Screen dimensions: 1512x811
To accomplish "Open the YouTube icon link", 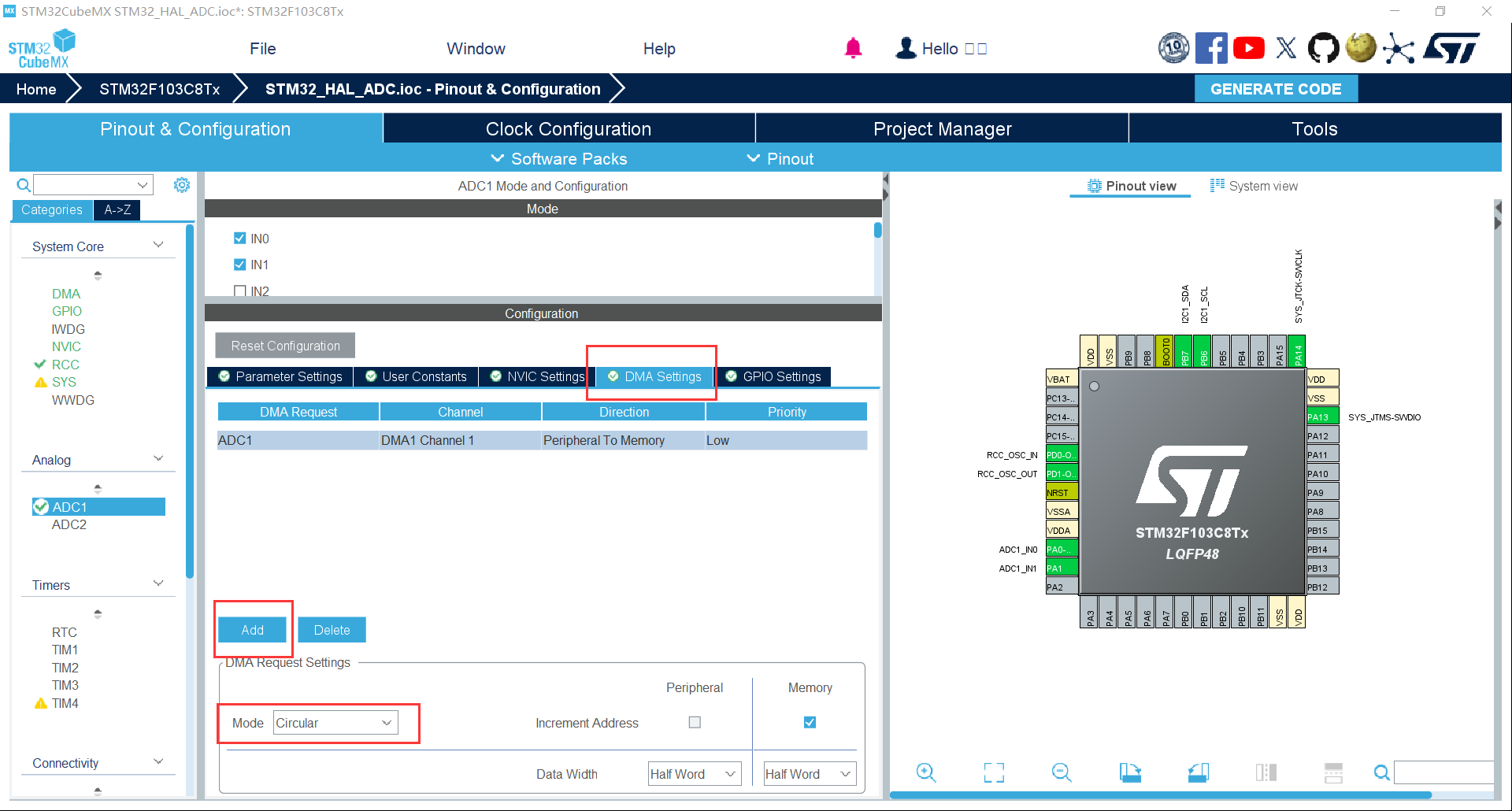I will [1249, 48].
